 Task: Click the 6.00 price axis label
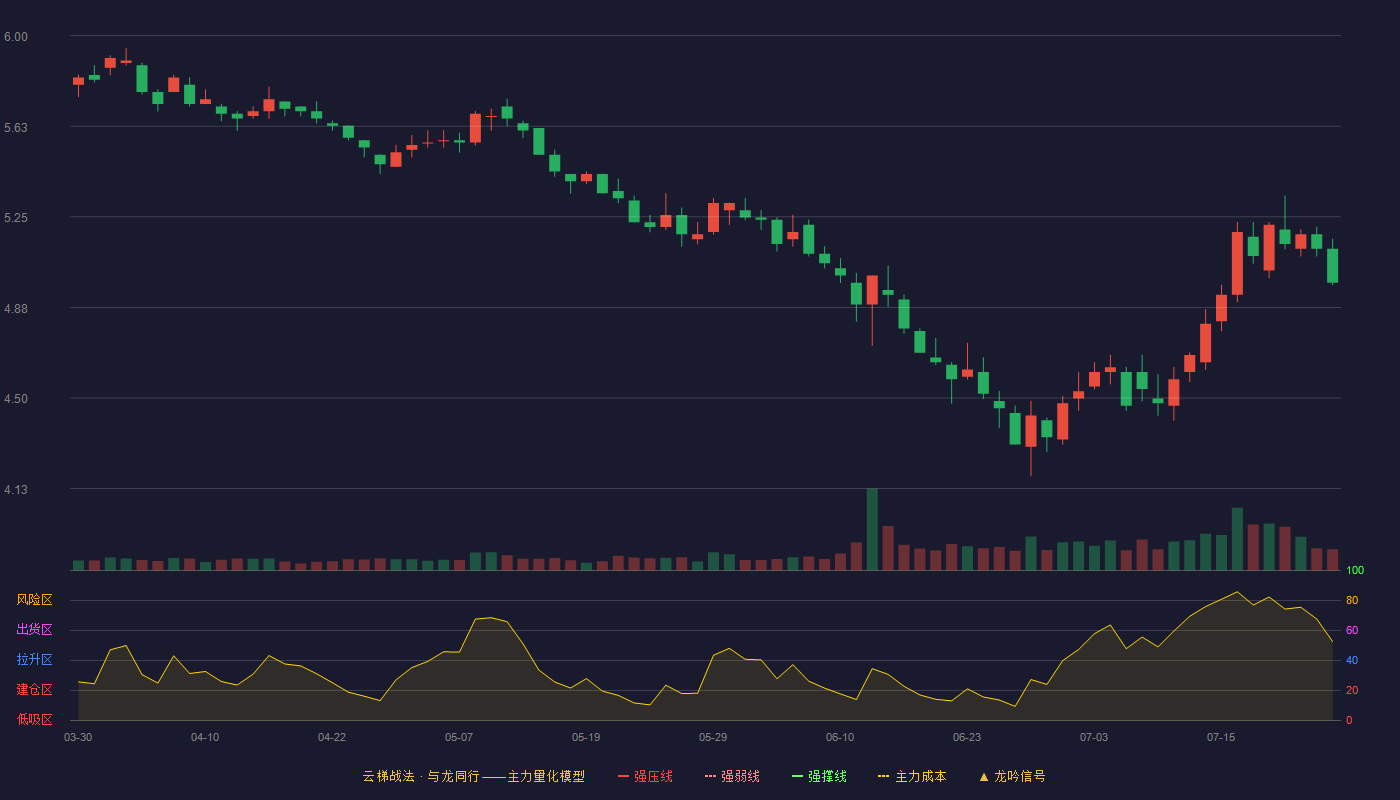coord(16,37)
